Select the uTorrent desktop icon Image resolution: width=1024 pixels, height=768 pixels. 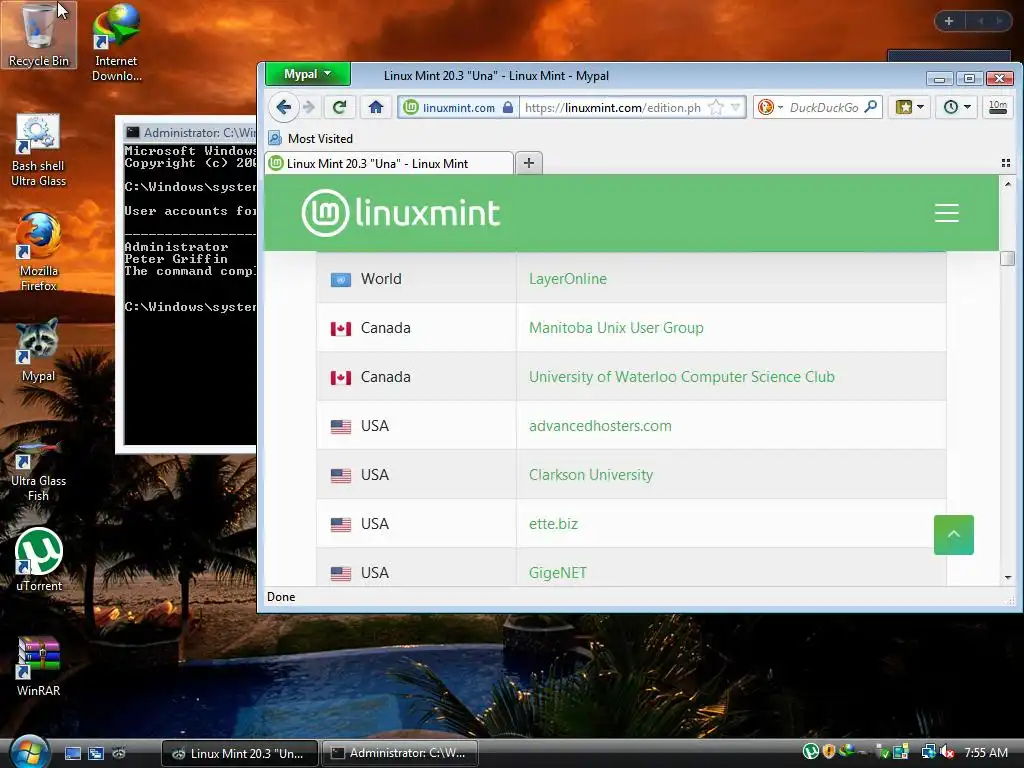click(x=39, y=560)
